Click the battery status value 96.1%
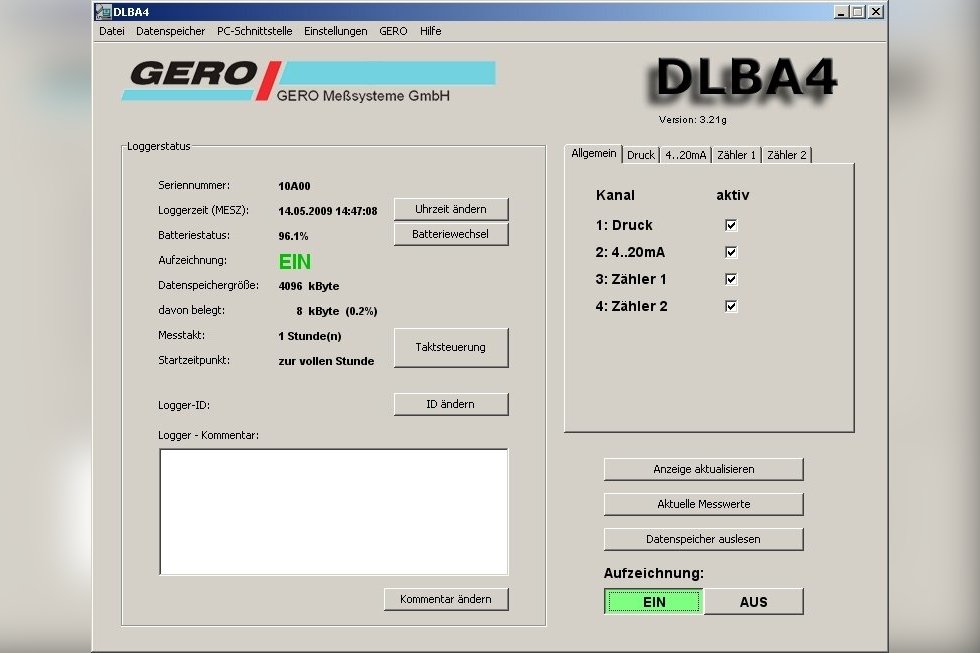Viewport: 980px width, 653px height. [293, 236]
